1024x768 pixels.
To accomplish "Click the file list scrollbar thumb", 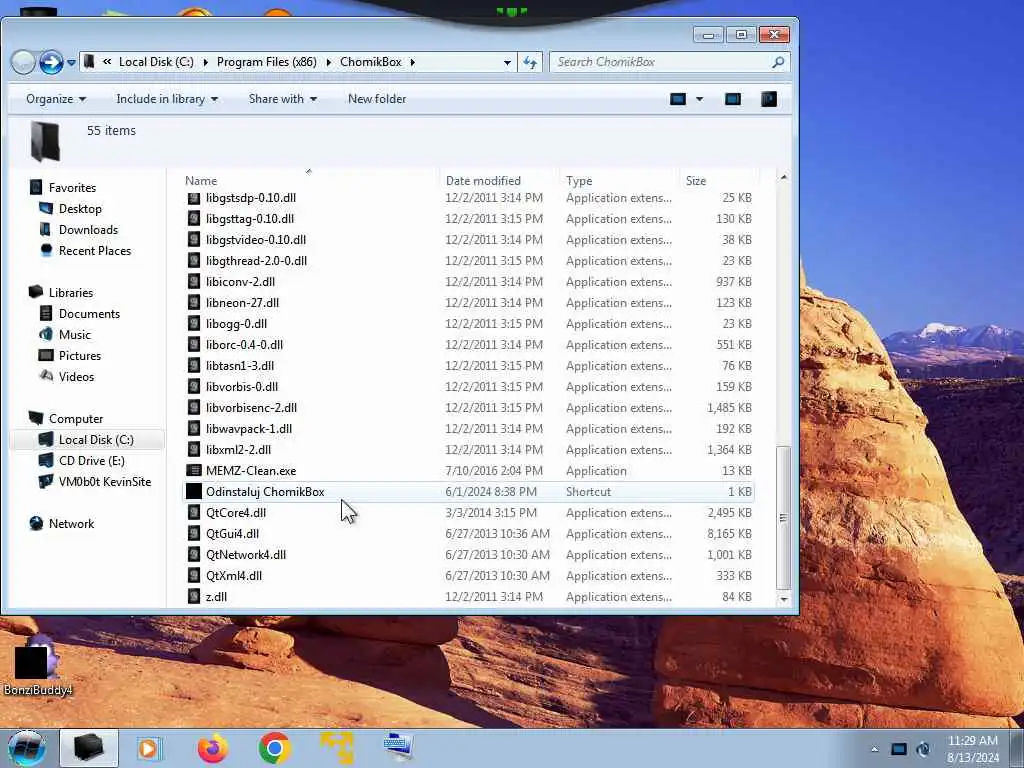I will tap(784, 518).
